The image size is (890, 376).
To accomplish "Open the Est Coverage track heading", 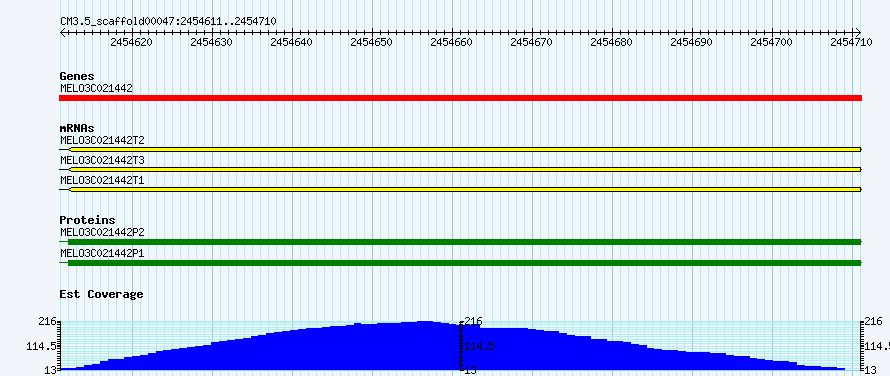I will coord(102,294).
